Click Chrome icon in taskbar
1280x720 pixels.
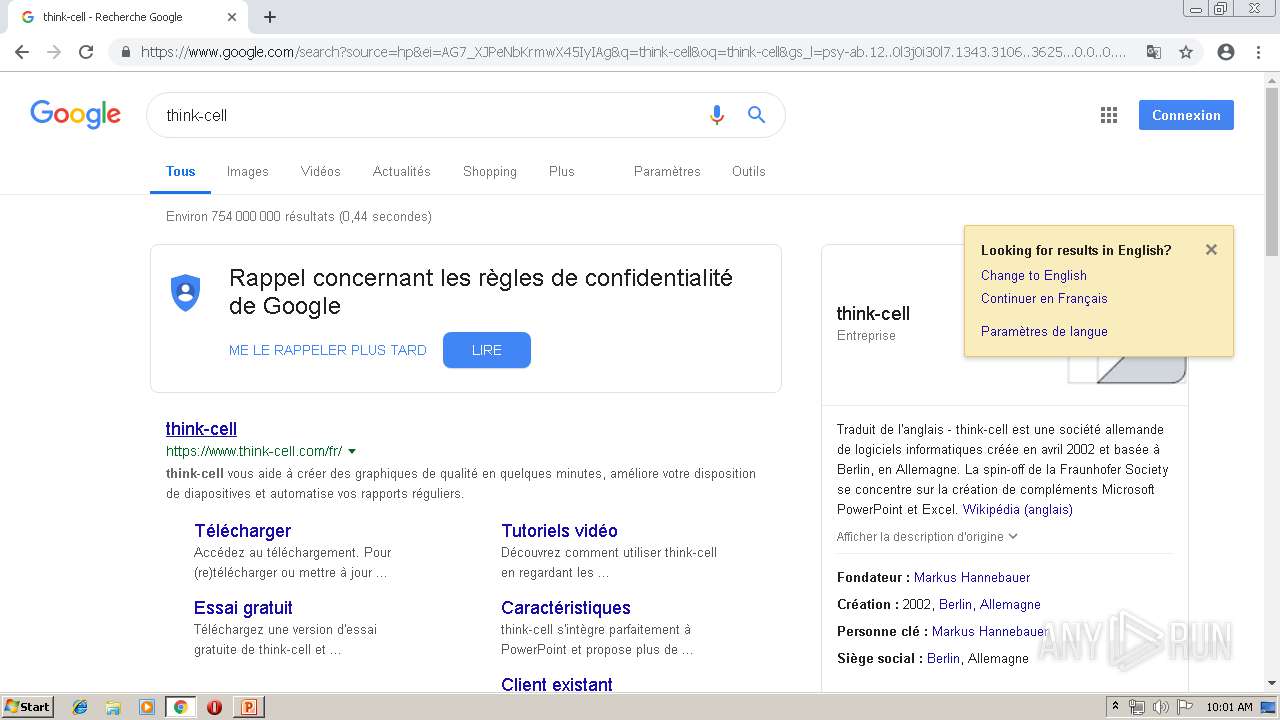point(180,707)
